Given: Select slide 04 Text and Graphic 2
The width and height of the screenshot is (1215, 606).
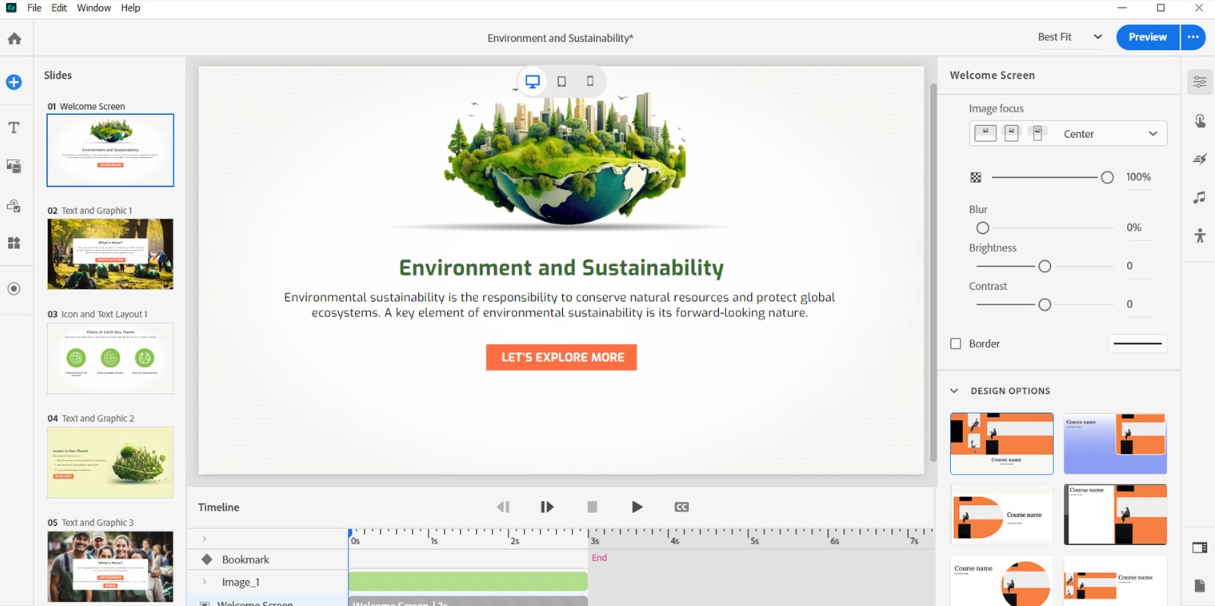Looking at the screenshot, I should [110, 462].
